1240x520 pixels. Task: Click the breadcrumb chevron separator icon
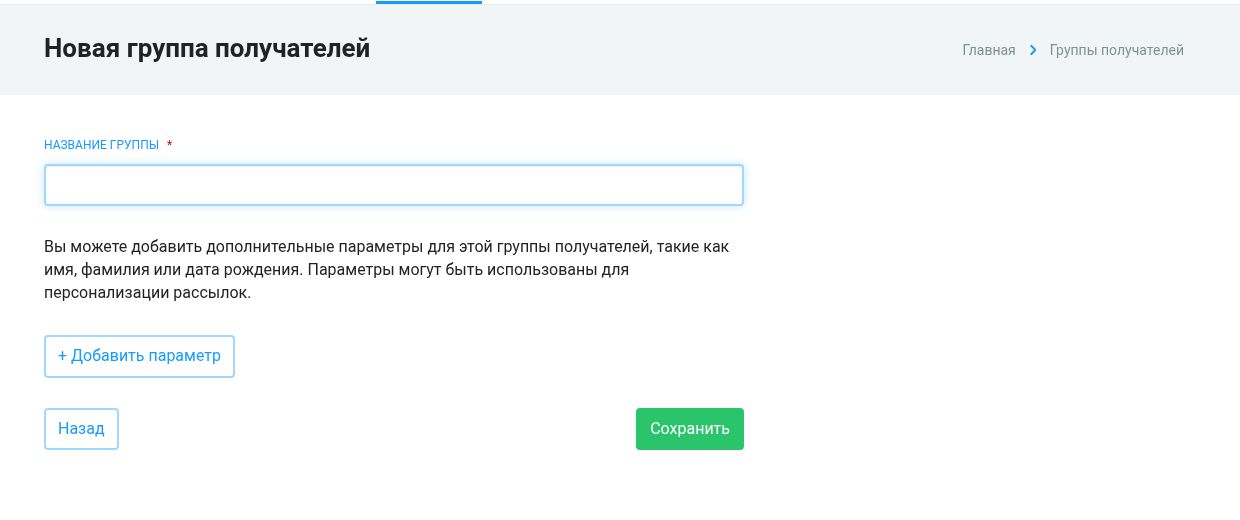tap(1033, 50)
